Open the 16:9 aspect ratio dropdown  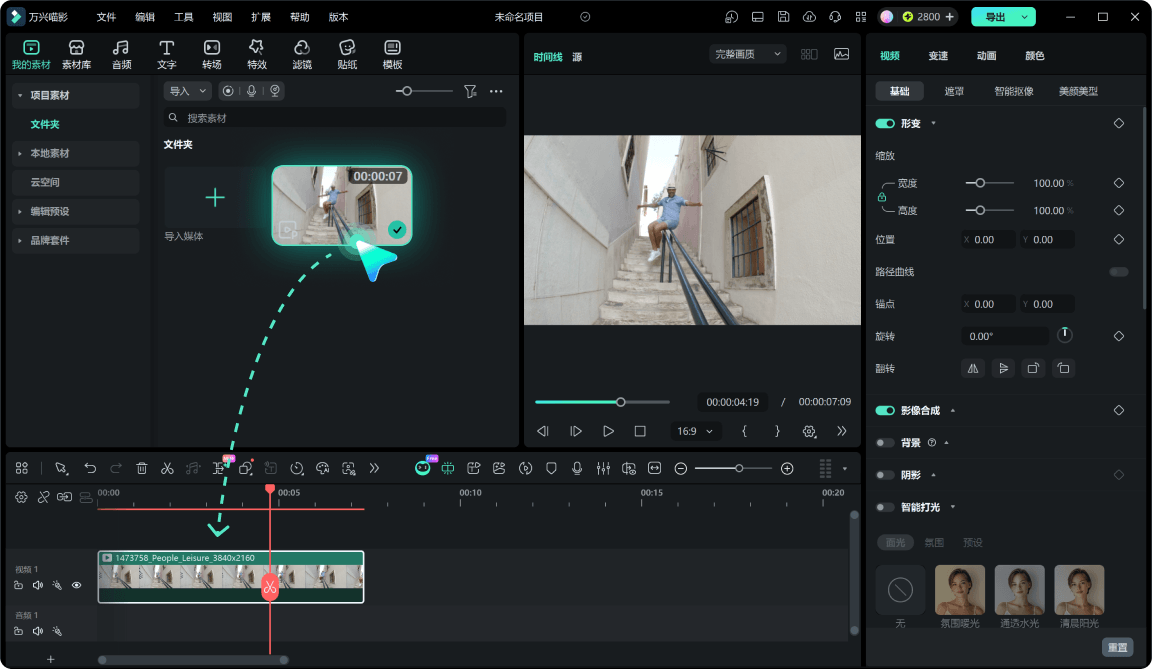(694, 431)
